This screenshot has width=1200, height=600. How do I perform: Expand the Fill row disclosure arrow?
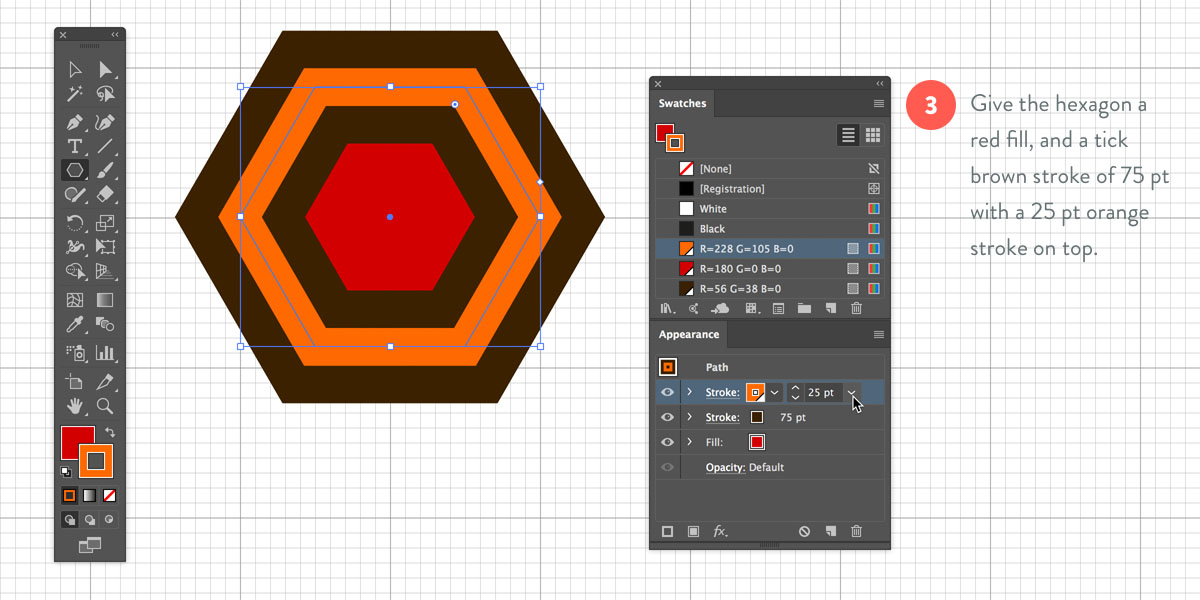689,442
